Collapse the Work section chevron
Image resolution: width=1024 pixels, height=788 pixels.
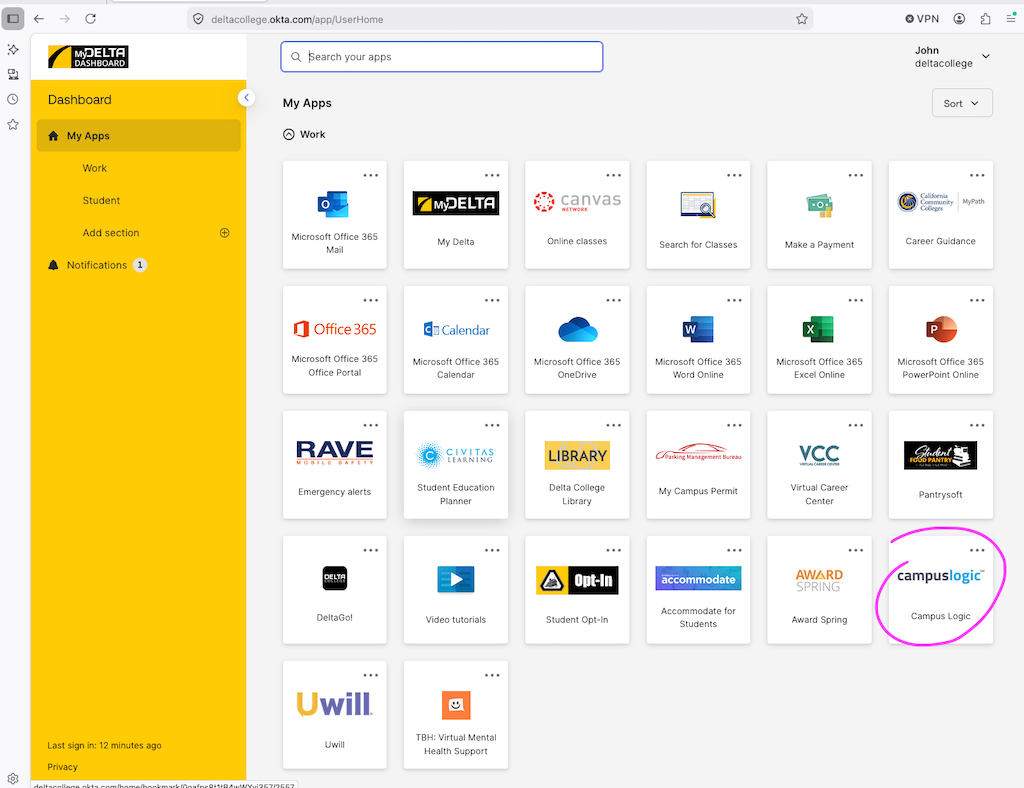pyautogui.click(x=289, y=134)
